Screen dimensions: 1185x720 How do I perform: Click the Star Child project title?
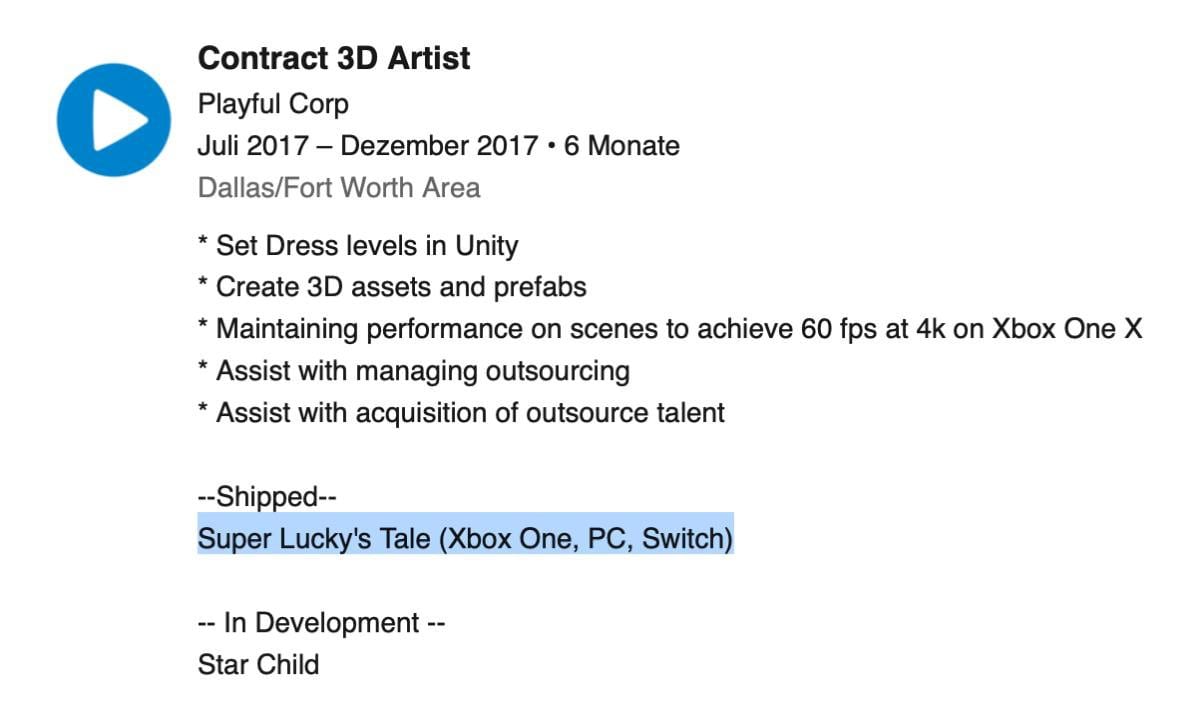click(x=258, y=665)
